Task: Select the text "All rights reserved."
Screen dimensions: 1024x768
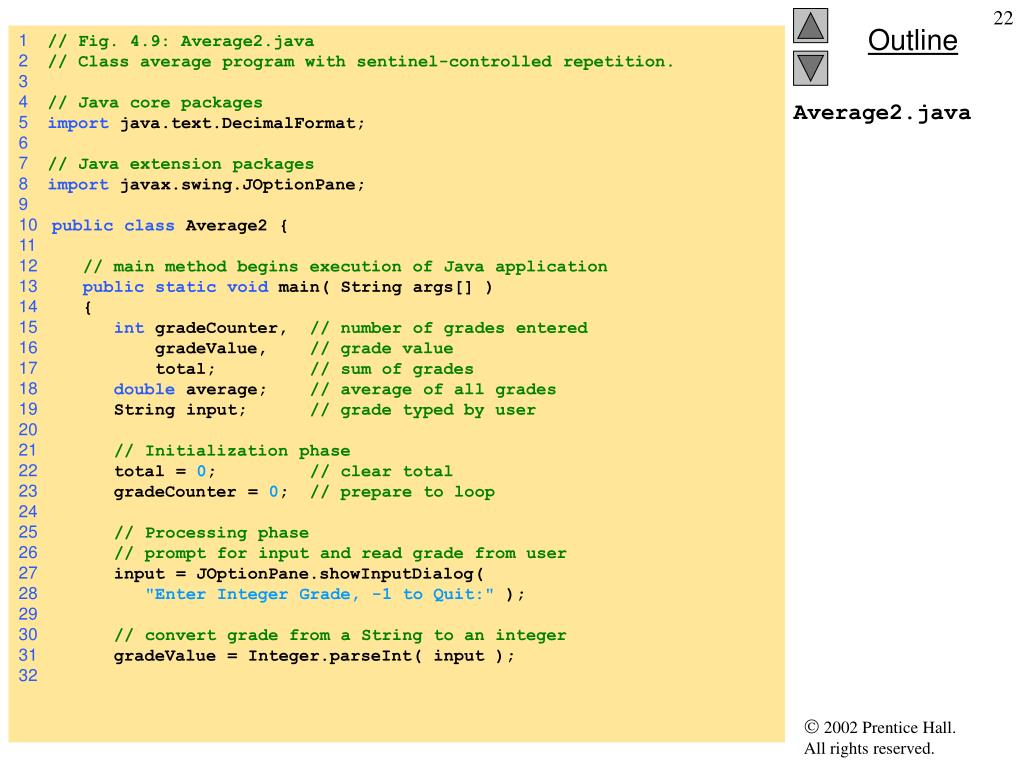Action: (869, 748)
